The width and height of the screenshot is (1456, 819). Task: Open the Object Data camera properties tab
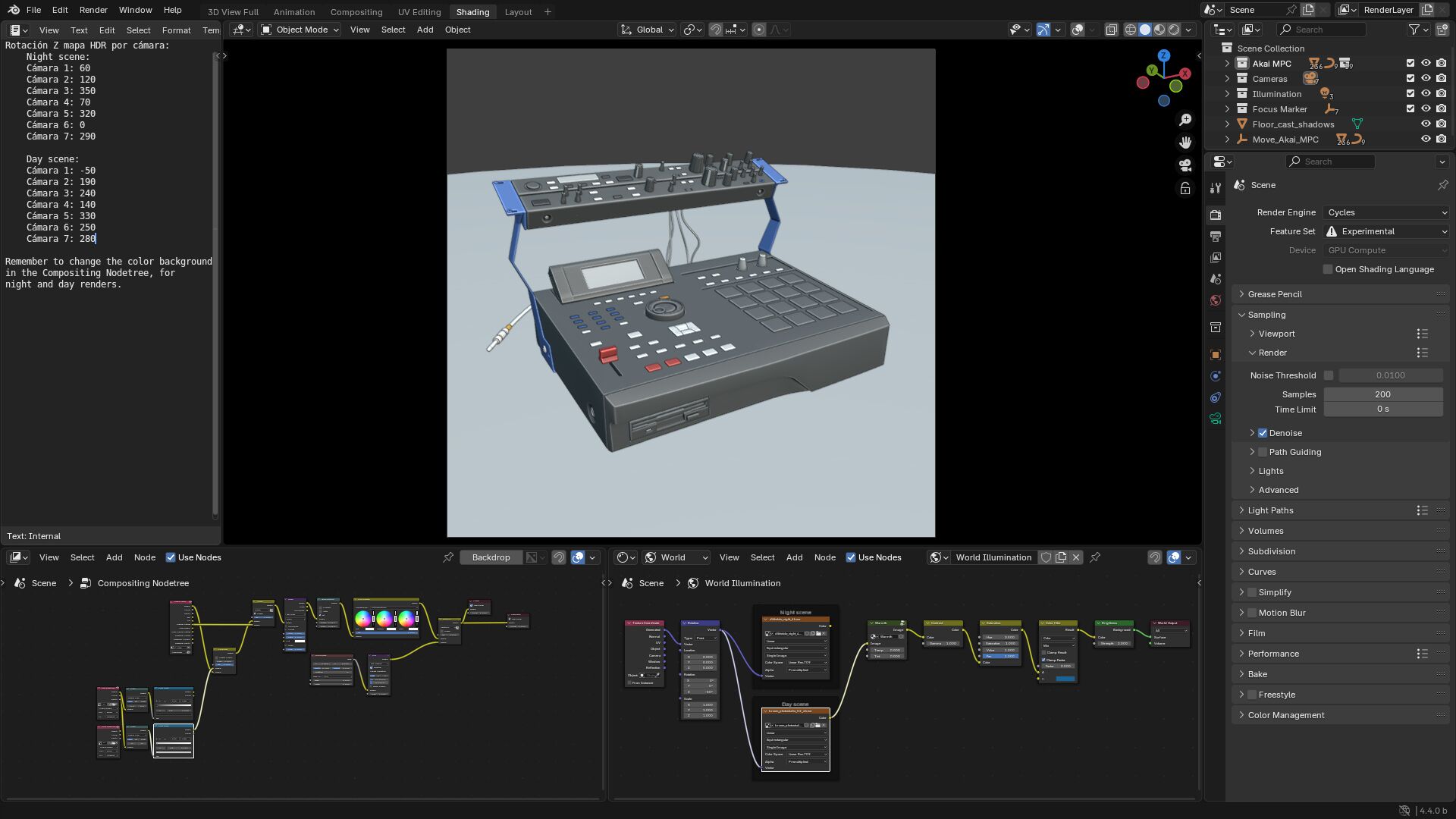[x=1216, y=419]
